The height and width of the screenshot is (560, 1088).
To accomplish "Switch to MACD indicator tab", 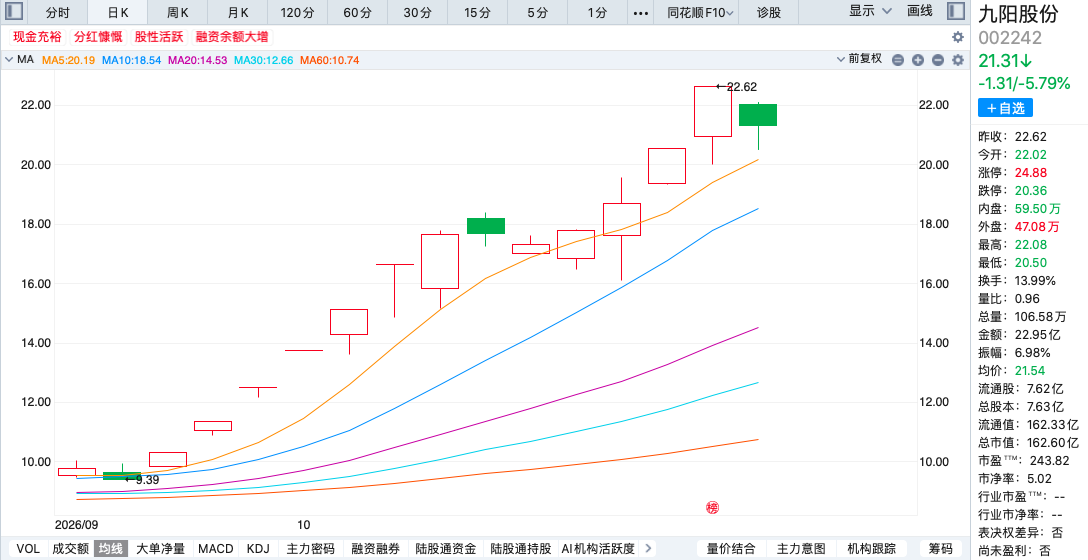I will 216,548.
